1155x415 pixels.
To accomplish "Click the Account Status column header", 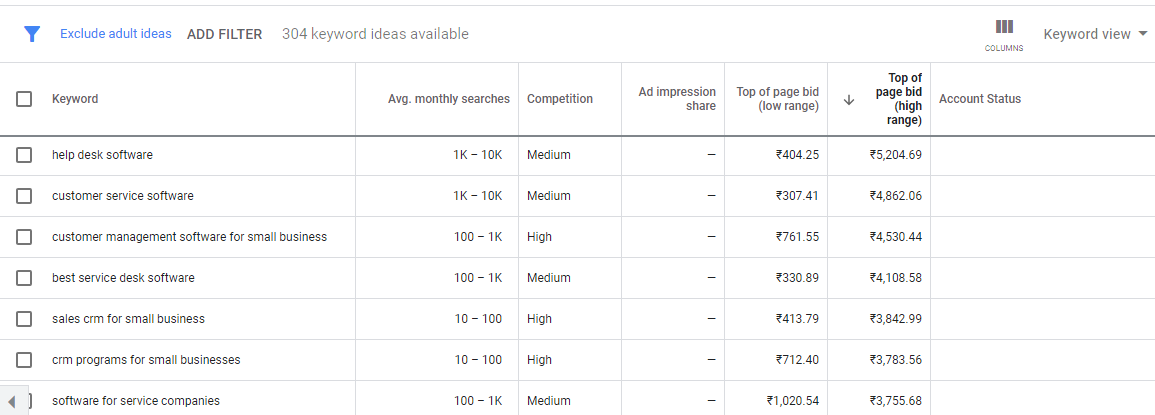I will [980, 99].
